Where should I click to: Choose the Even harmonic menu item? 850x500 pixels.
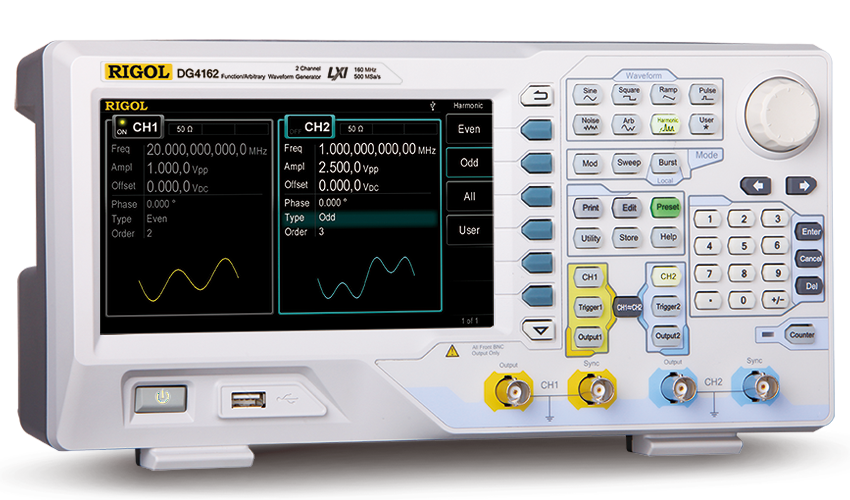coord(469,129)
